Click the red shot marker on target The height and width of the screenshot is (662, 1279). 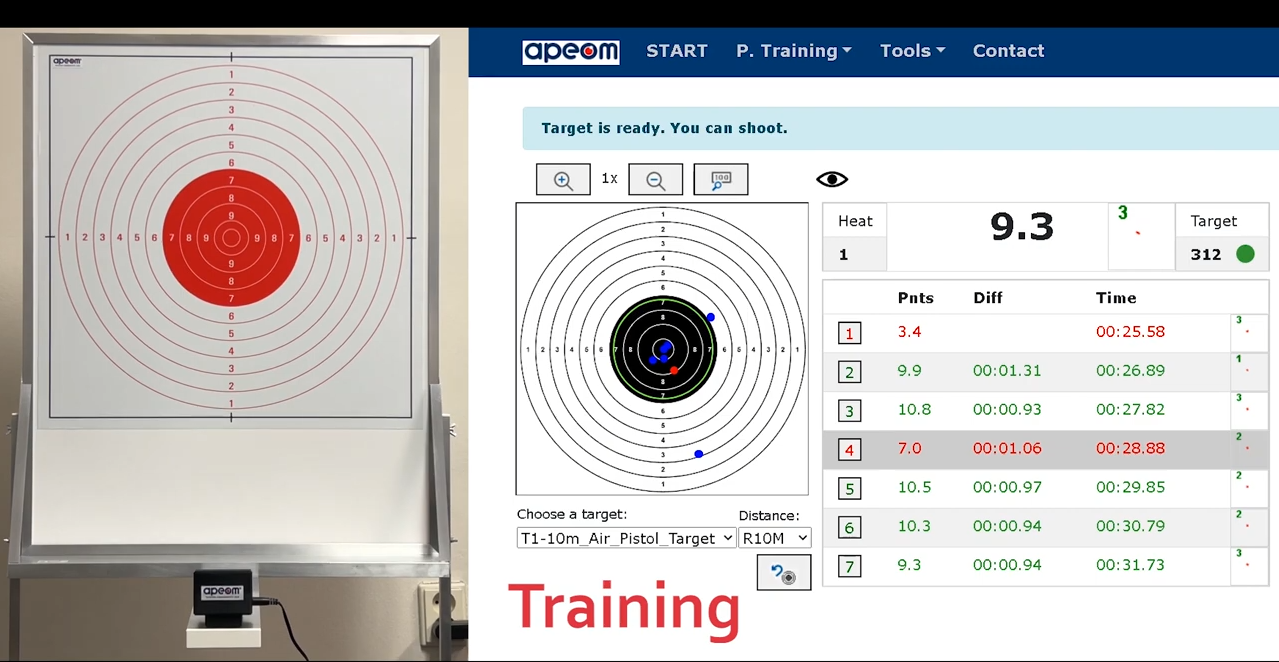point(674,370)
